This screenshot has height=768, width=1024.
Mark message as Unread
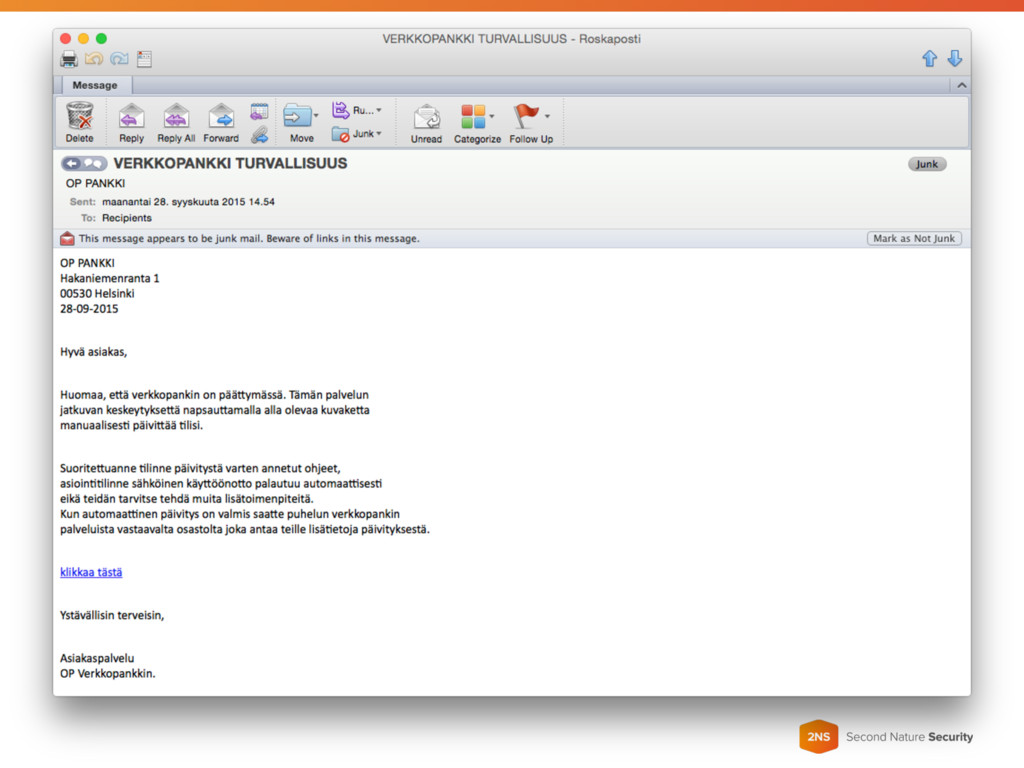pos(426,123)
